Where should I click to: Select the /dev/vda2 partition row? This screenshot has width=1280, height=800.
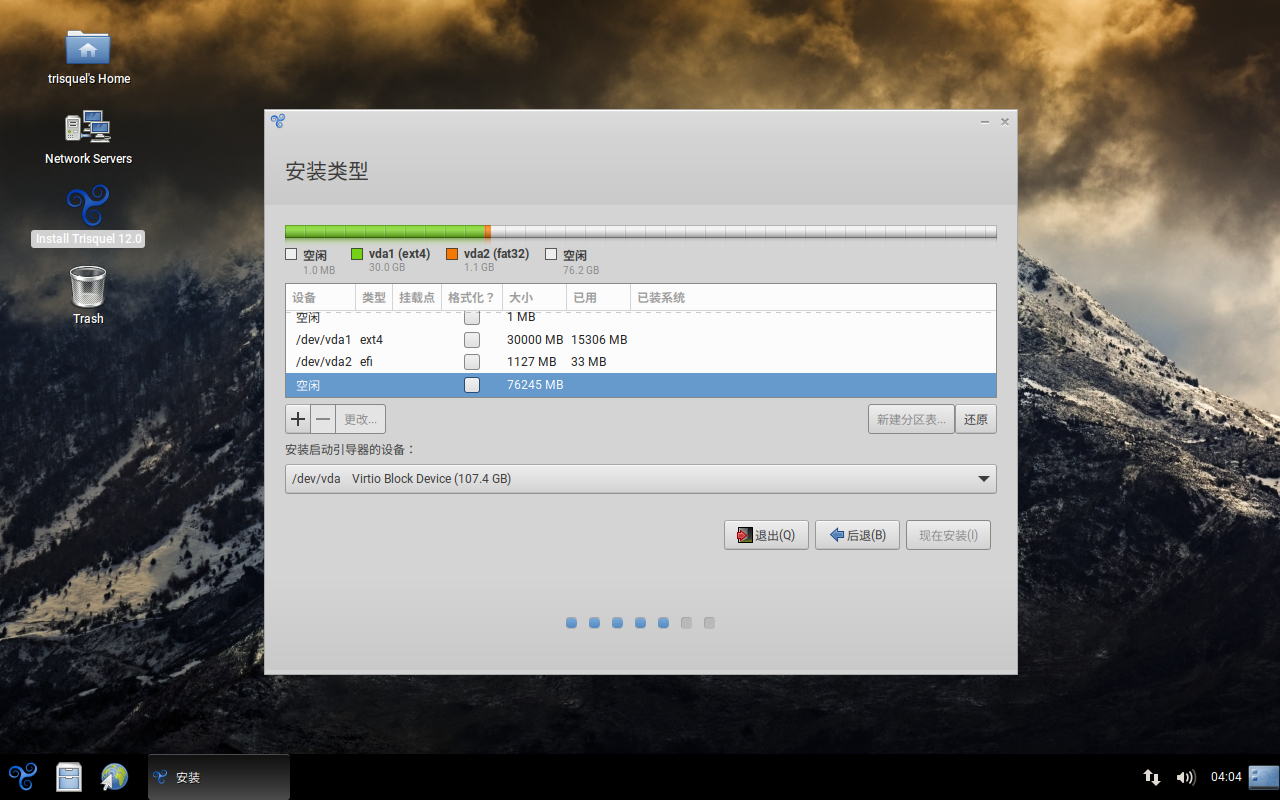point(640,362)
